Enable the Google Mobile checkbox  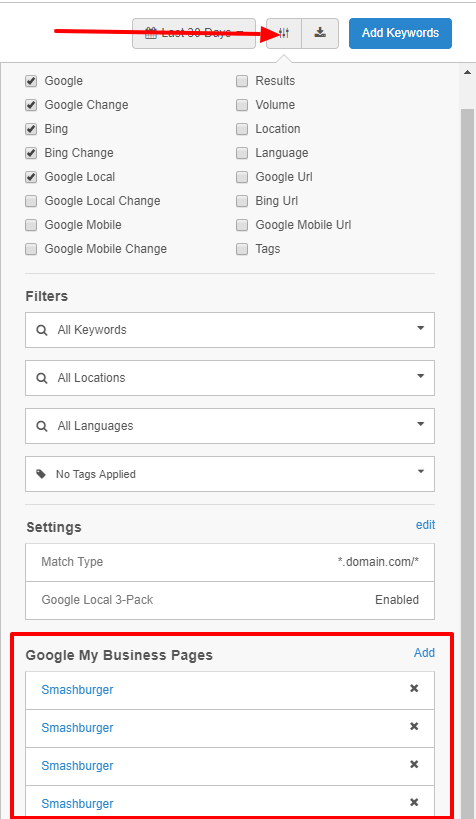(31, 225)
